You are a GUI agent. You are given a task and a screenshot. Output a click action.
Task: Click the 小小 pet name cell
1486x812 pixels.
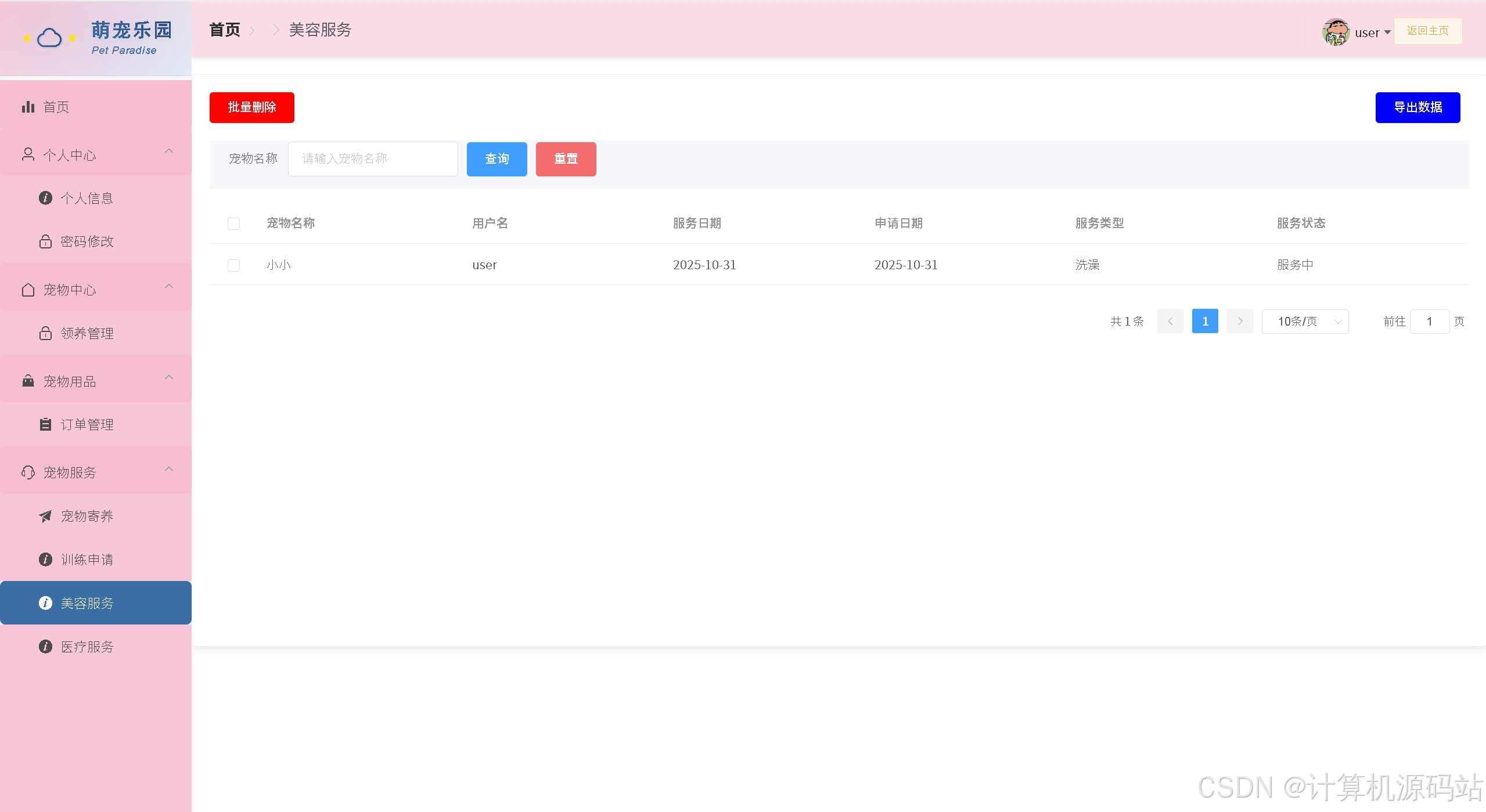(x=279, y=265)
